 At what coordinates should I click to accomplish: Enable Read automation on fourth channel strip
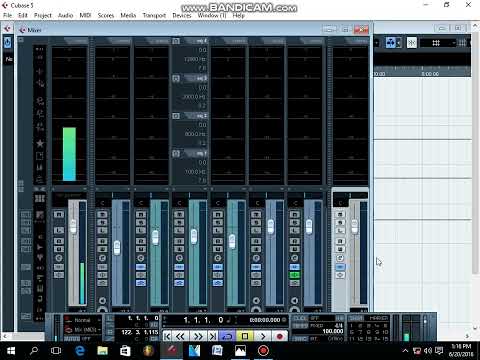pyautogui.click(x=179, y=241)
